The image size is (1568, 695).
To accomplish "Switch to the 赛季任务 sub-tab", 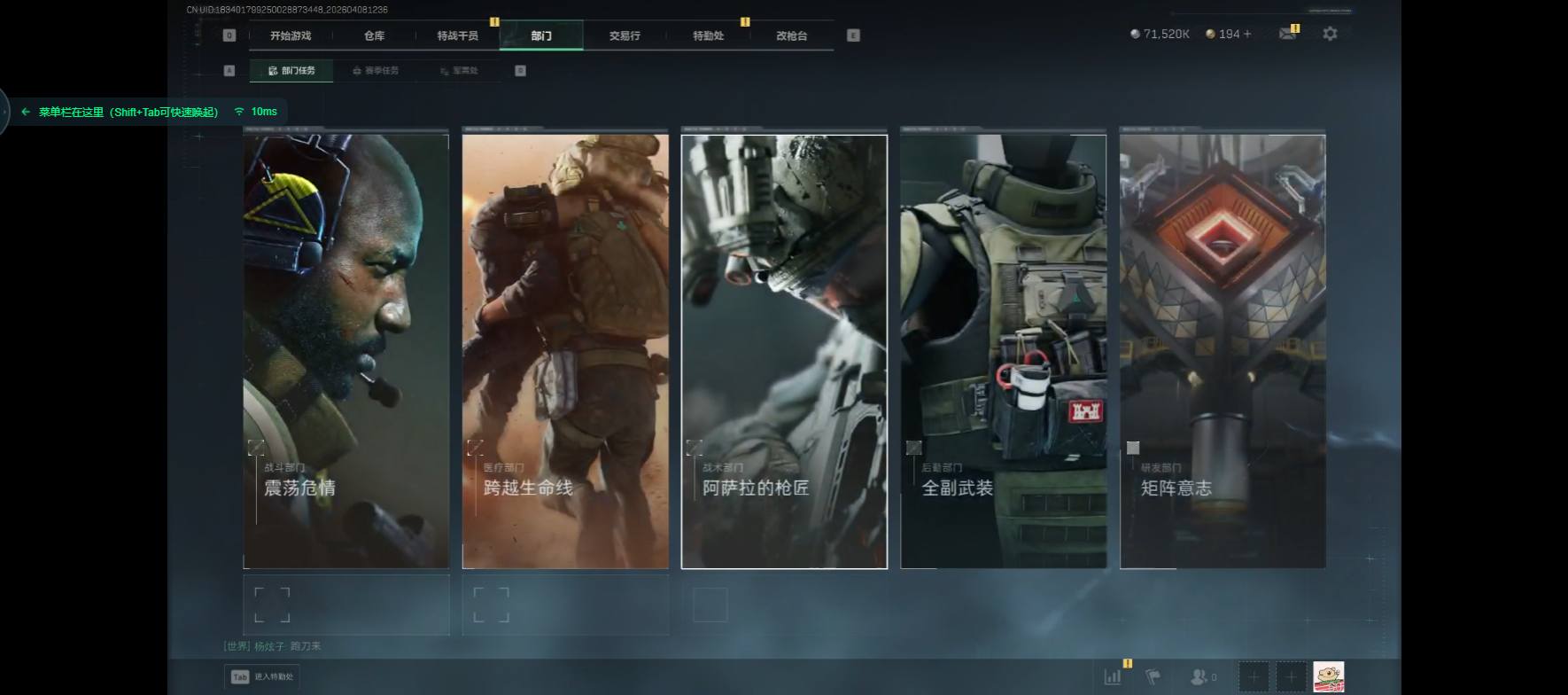I will click(x=376, y=70).
